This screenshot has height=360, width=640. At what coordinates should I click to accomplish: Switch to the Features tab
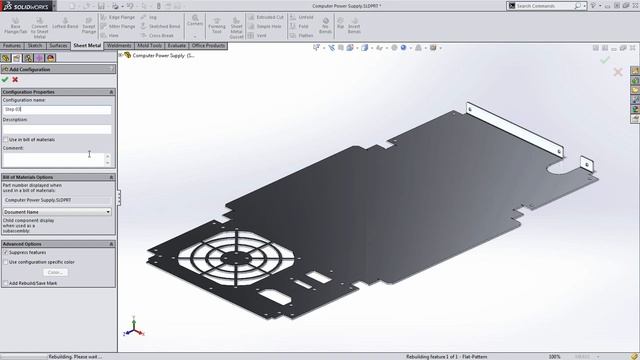[12, 46]
